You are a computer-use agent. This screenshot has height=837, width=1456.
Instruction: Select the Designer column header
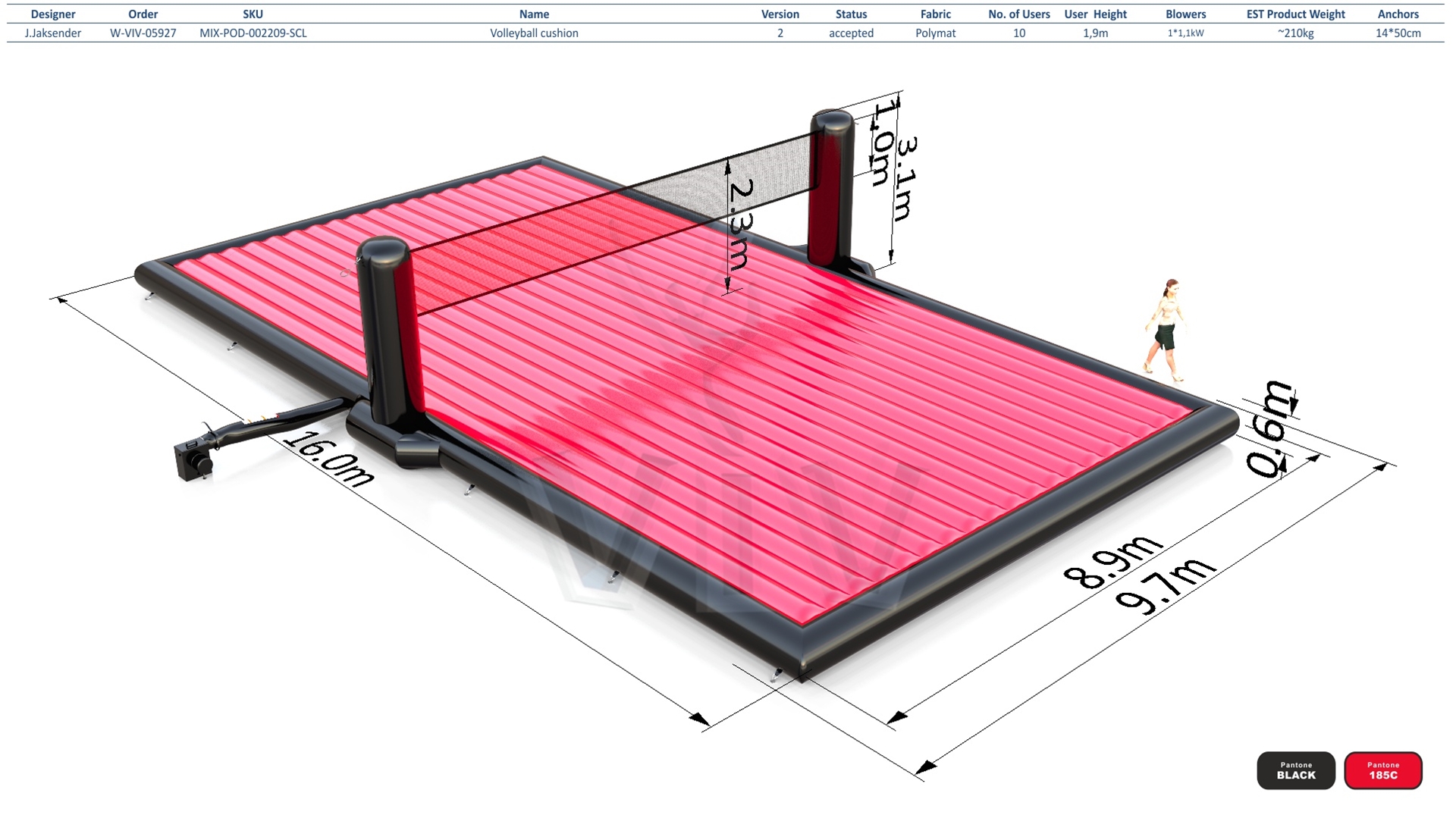53,14
